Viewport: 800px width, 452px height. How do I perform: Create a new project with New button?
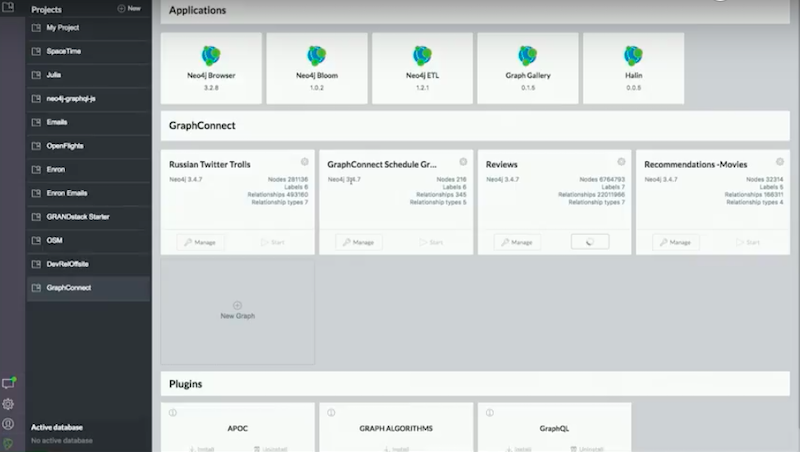click(x=129, y=8)
